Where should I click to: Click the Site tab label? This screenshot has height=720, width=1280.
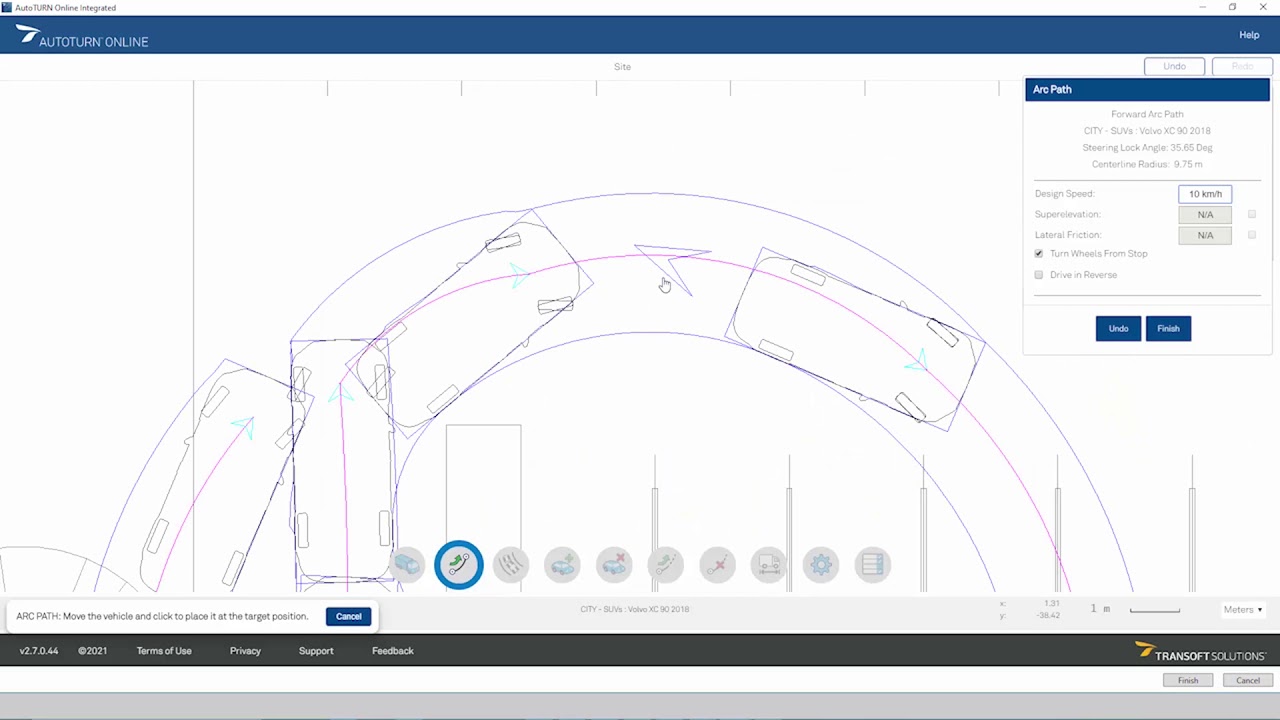click(622, 67)
